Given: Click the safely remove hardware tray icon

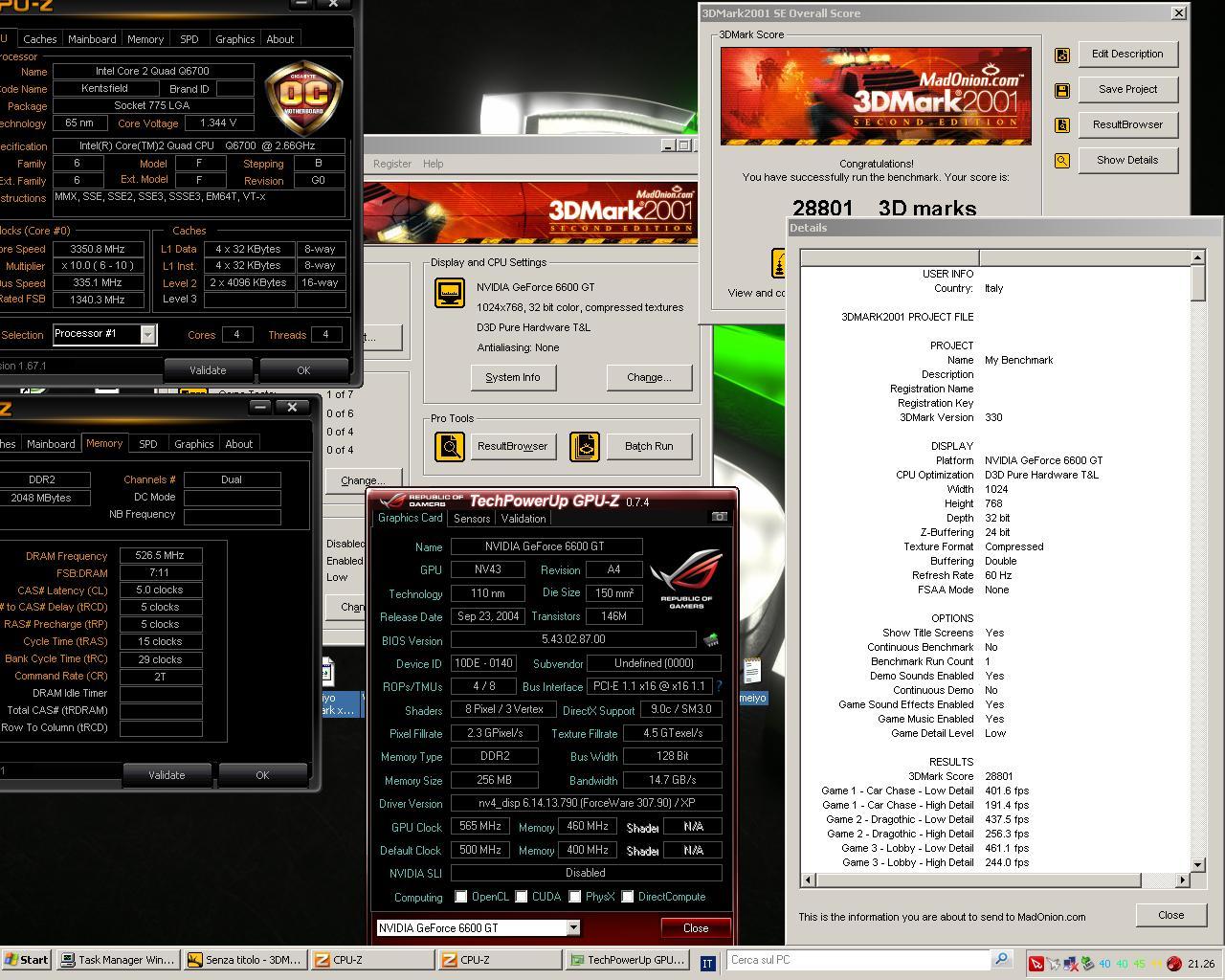Looking at the screenshot, I should point(1087,964).
